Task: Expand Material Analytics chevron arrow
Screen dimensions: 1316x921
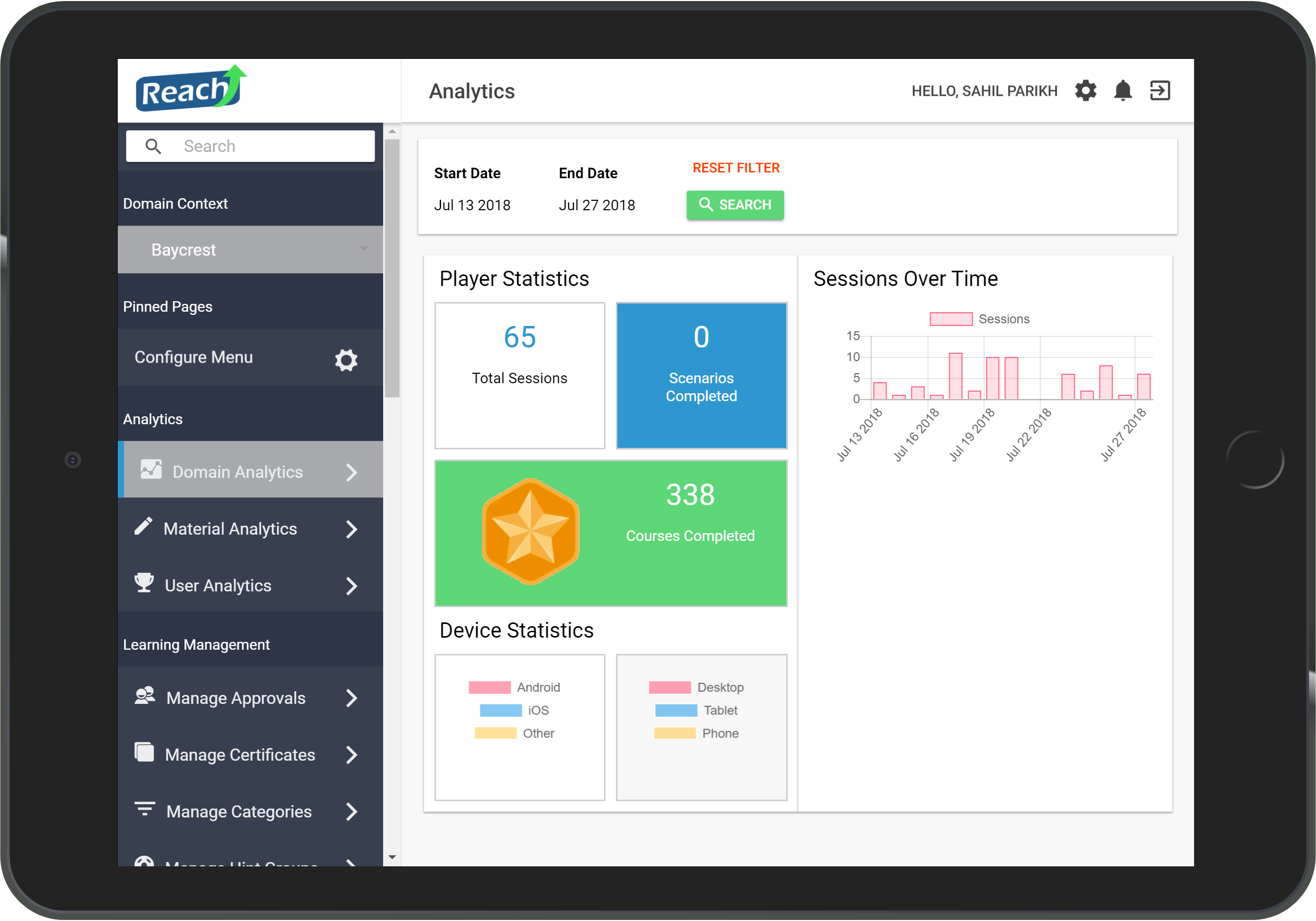Action: [352, 529]
